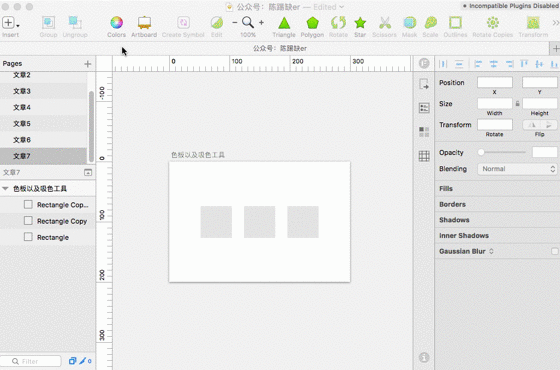Open the Blending mode dropdown
This screenshot has height=370, width=560.
click(517, 169)
